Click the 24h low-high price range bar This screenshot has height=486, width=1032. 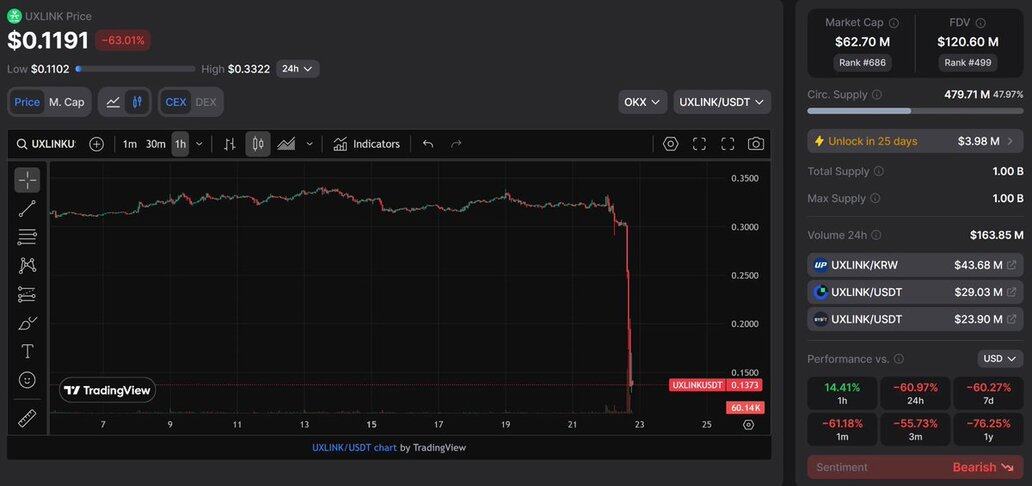(136, 68)
